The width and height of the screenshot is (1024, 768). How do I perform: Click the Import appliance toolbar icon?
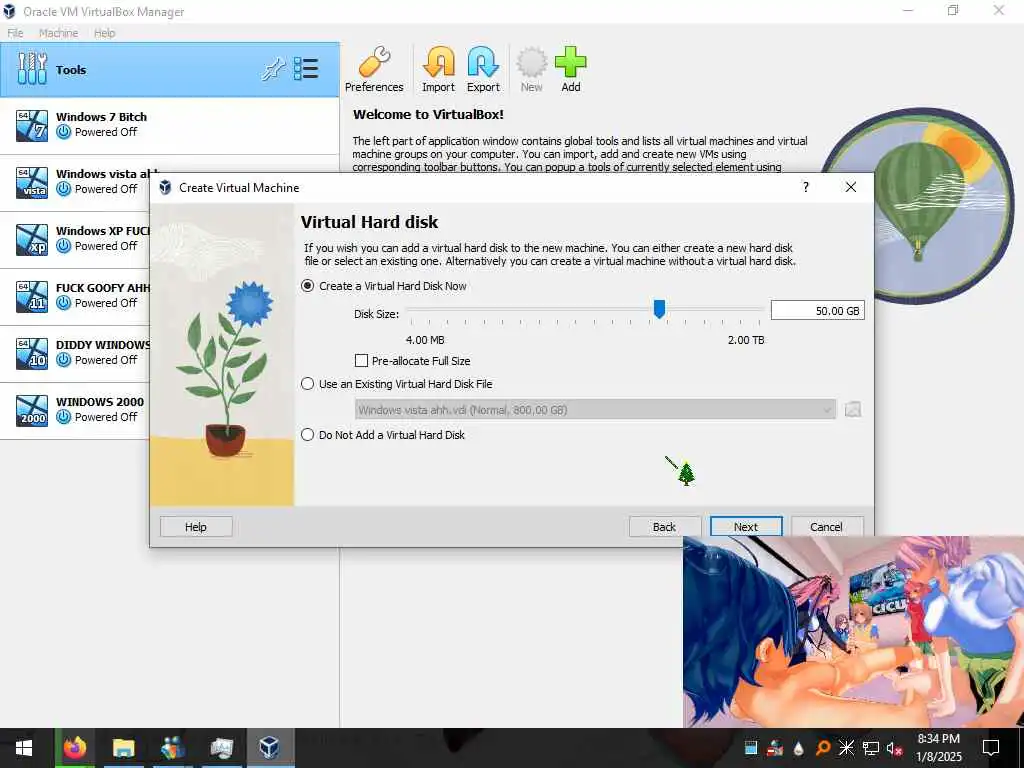coord(438,63)
